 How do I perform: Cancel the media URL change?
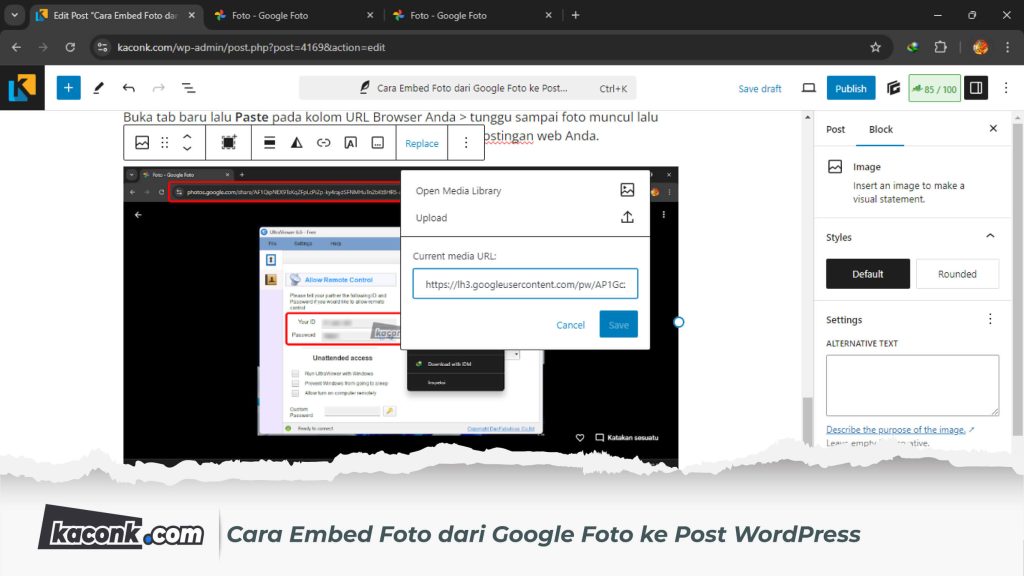click(x=570, y=325)
